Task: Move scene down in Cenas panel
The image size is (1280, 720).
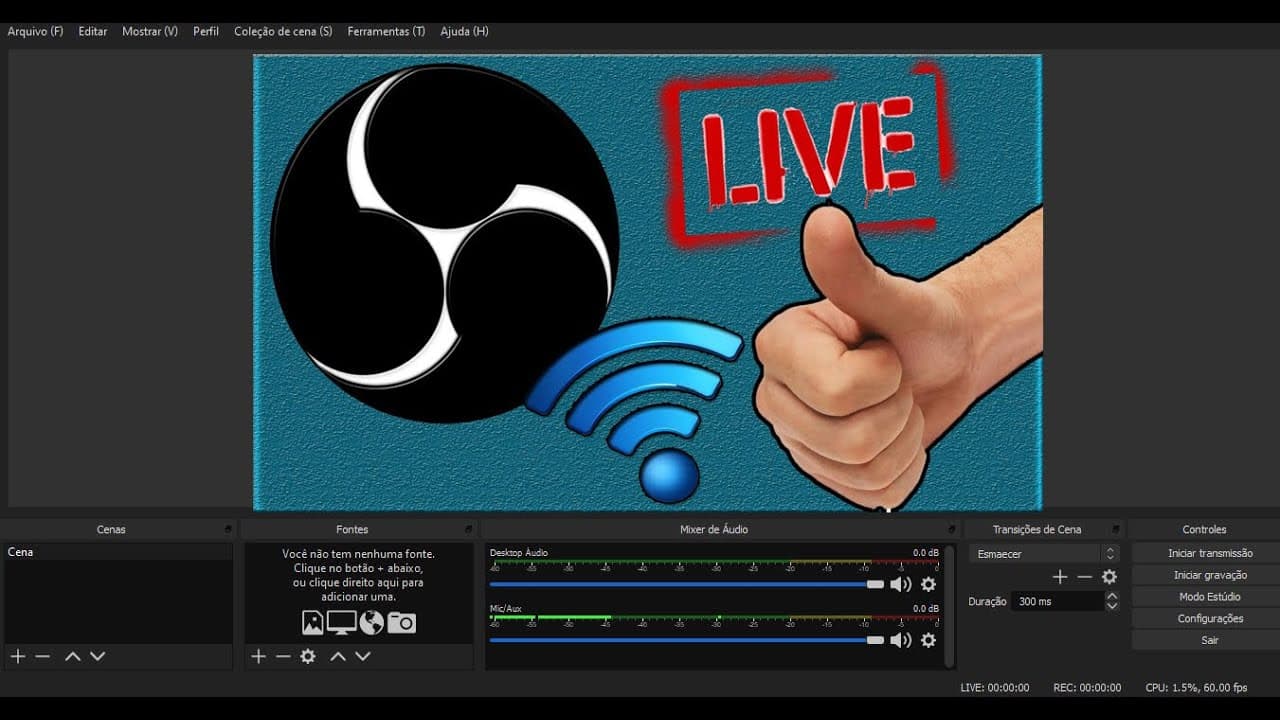Action: tap(97, 656)
